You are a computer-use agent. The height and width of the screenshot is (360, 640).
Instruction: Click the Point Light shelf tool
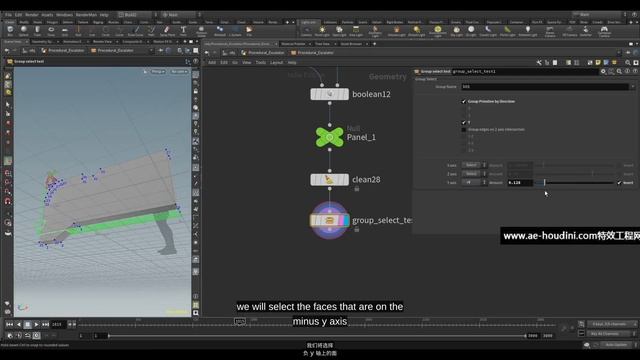(322, 31)
